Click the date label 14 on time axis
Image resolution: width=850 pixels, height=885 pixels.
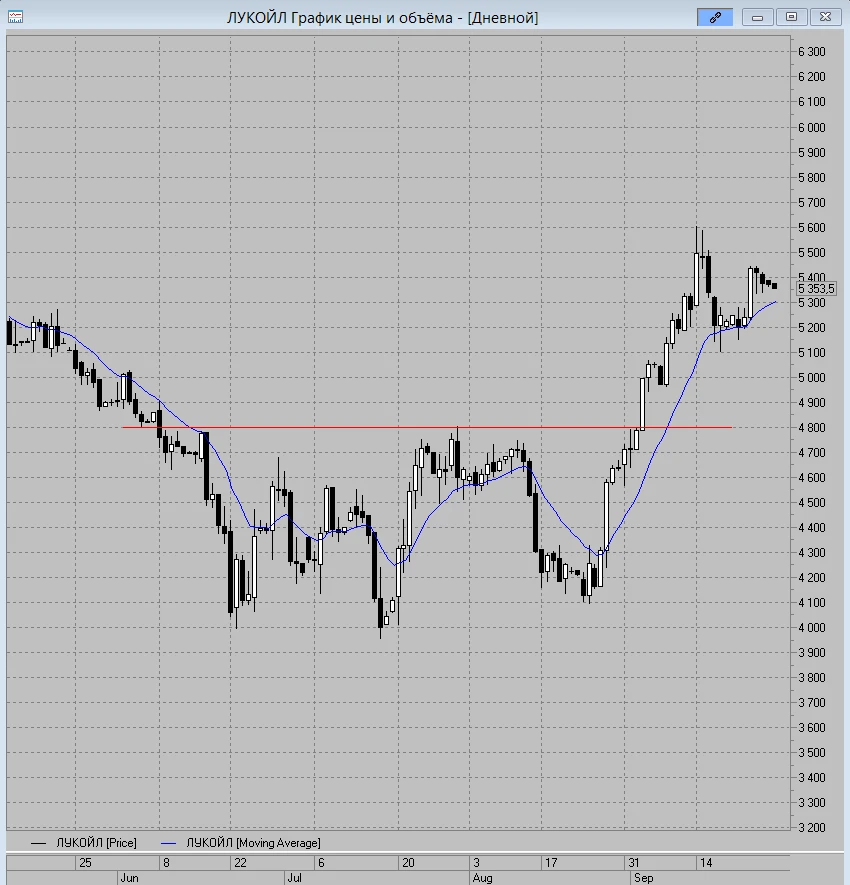[706, 862]
